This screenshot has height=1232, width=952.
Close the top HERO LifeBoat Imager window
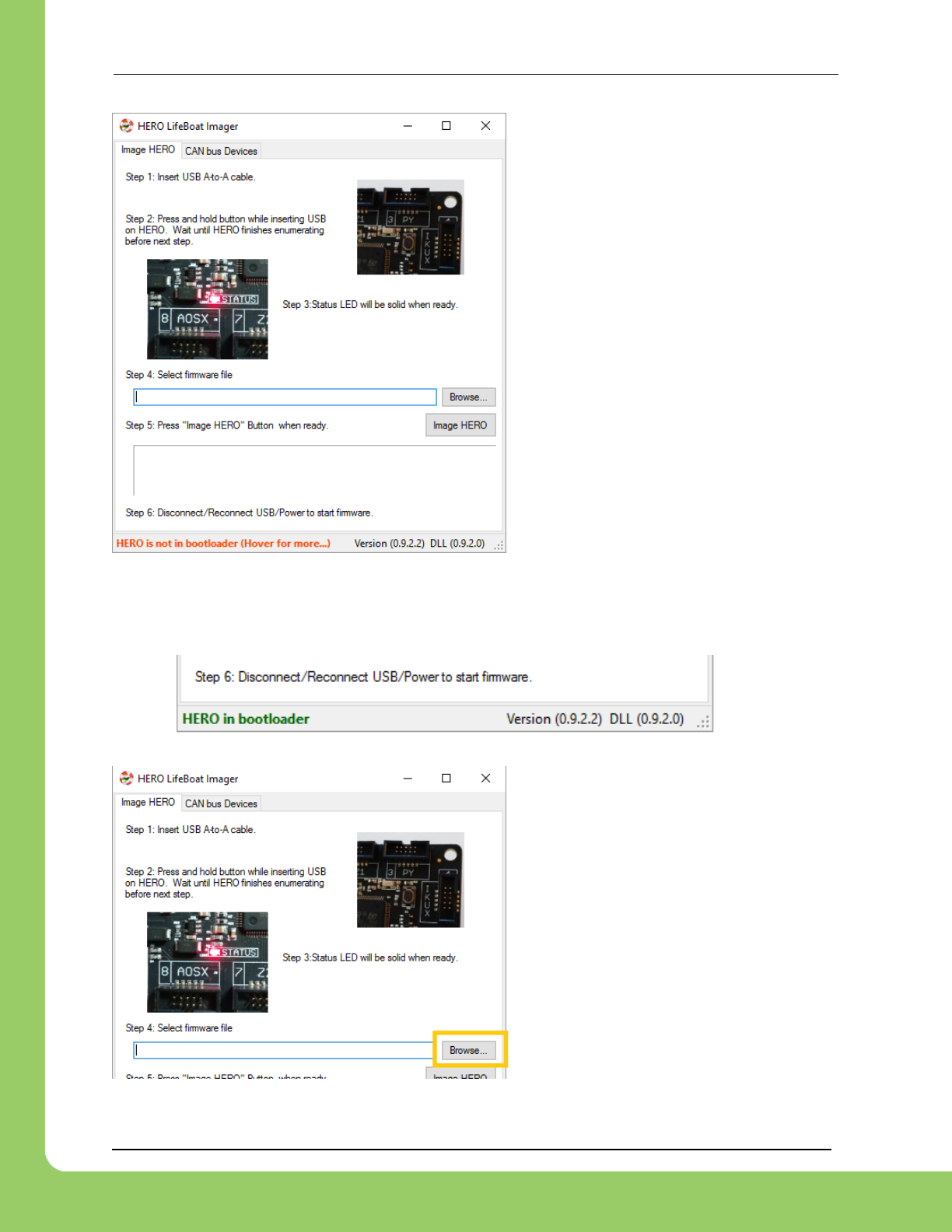[x=485, y=126]
